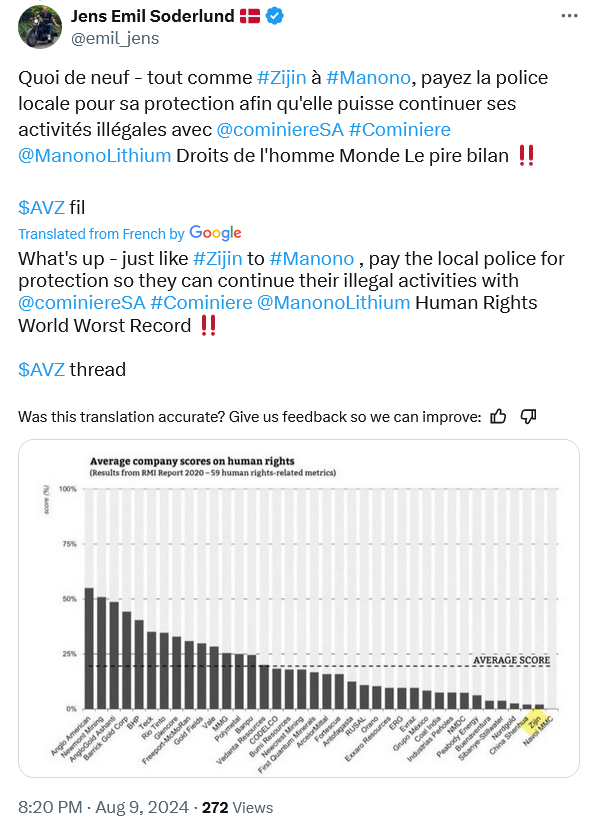
Task: Open Jens Emil Soderlund profile name
Action: pos(152,16)
